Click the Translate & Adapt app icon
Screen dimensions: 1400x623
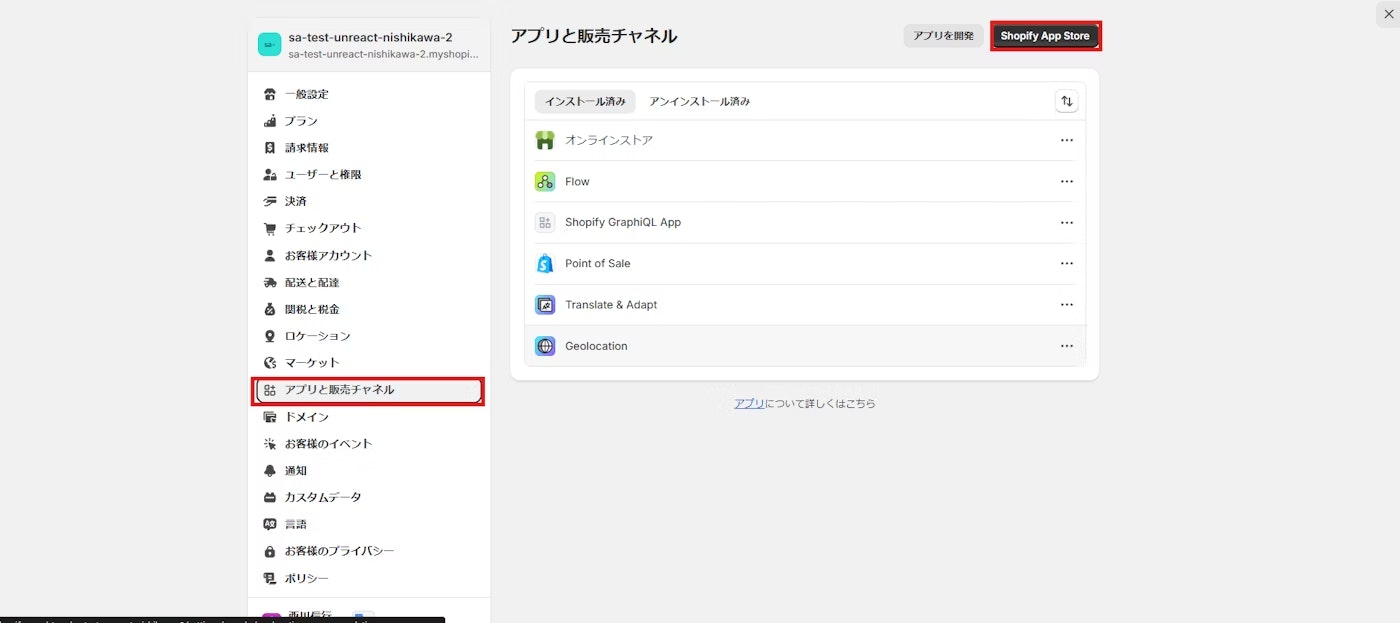(545, 304)
